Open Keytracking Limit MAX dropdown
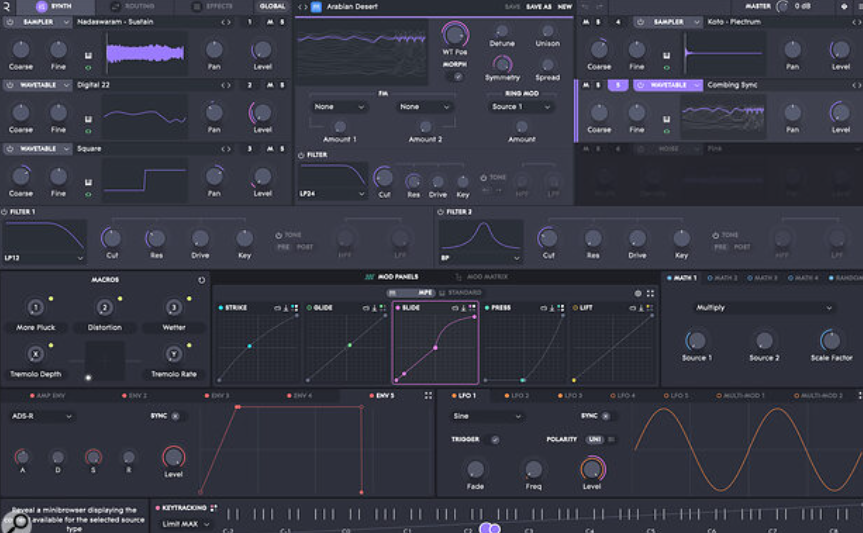This screenshot has height=533, width=863. [x=185, y=524]
